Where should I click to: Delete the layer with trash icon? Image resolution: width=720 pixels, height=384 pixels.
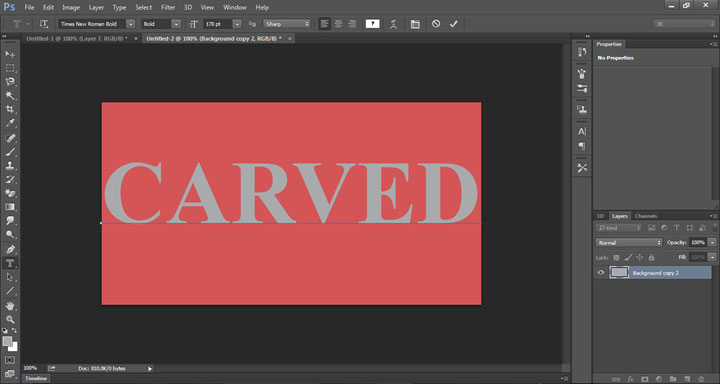click(701, 379)
